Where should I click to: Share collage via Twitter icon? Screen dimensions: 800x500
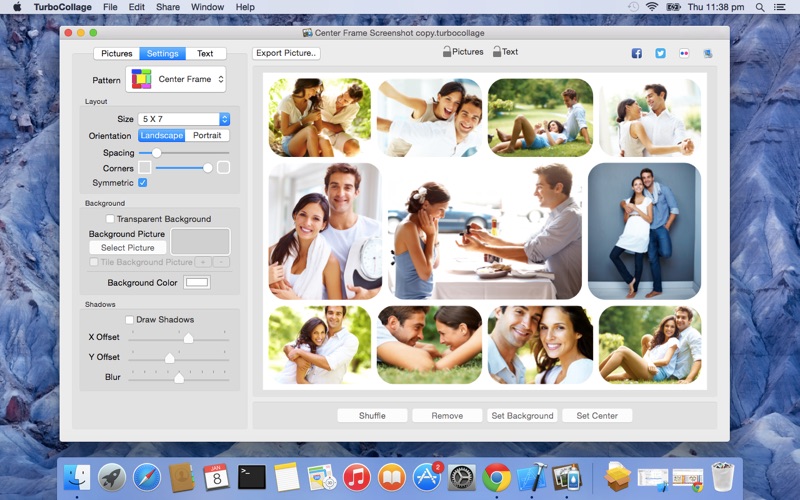(660, 53)
